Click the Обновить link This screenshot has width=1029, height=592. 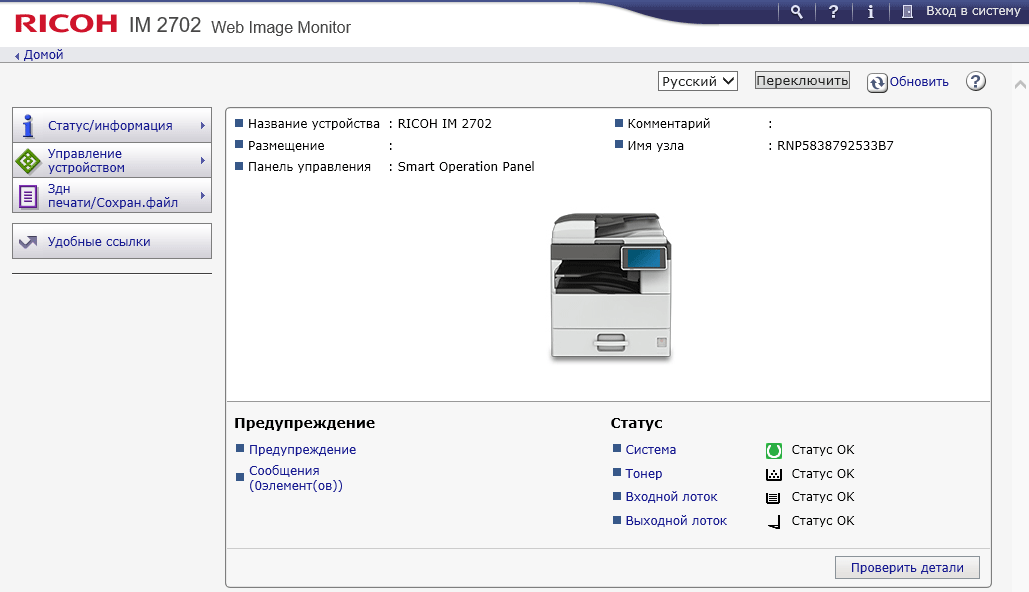(x=919, y=82)
